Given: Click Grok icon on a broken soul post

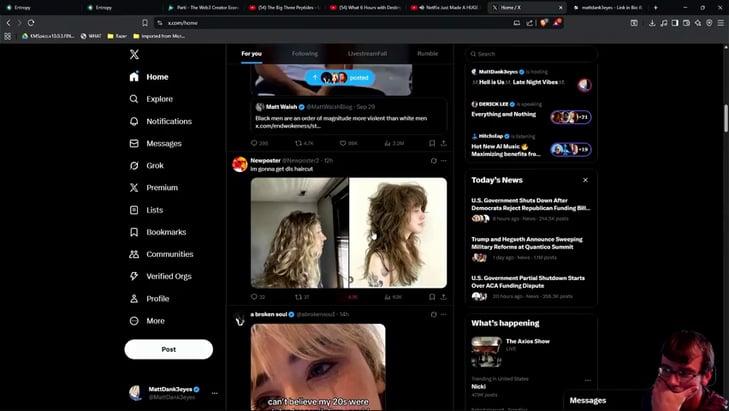Looking at the screenshot, I should 433,314.
